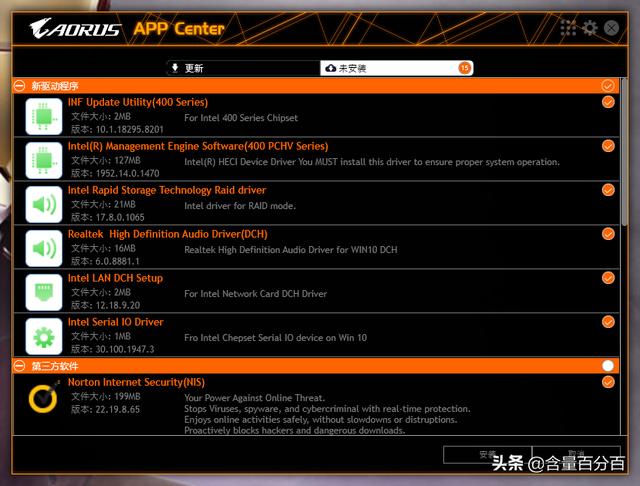This screenshot has width=640, height=486.
Task: Open App Center settings gear
Action: point(589,28)
